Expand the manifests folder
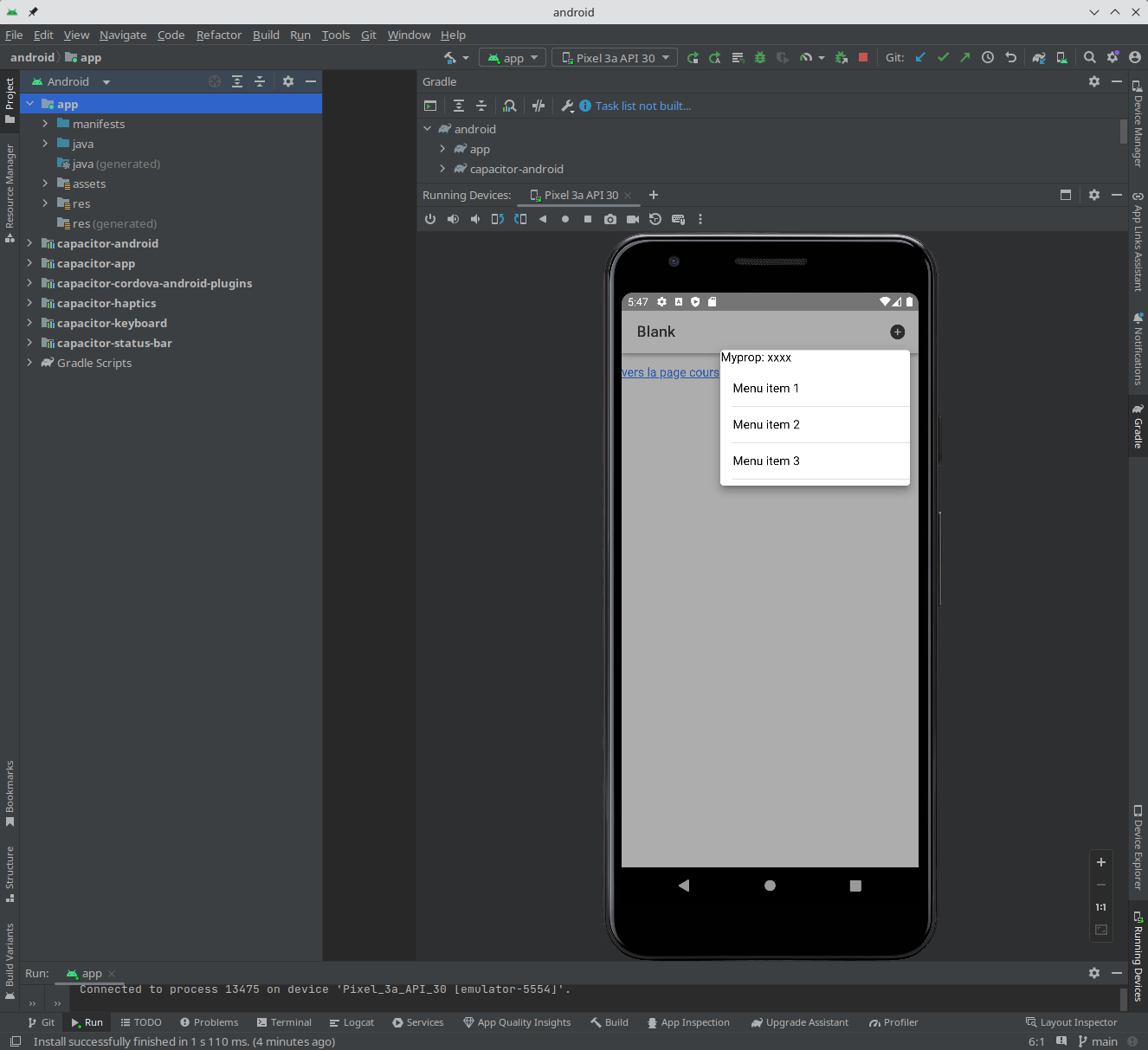Screen dimensions: 1148x1050 coord(45,124)
